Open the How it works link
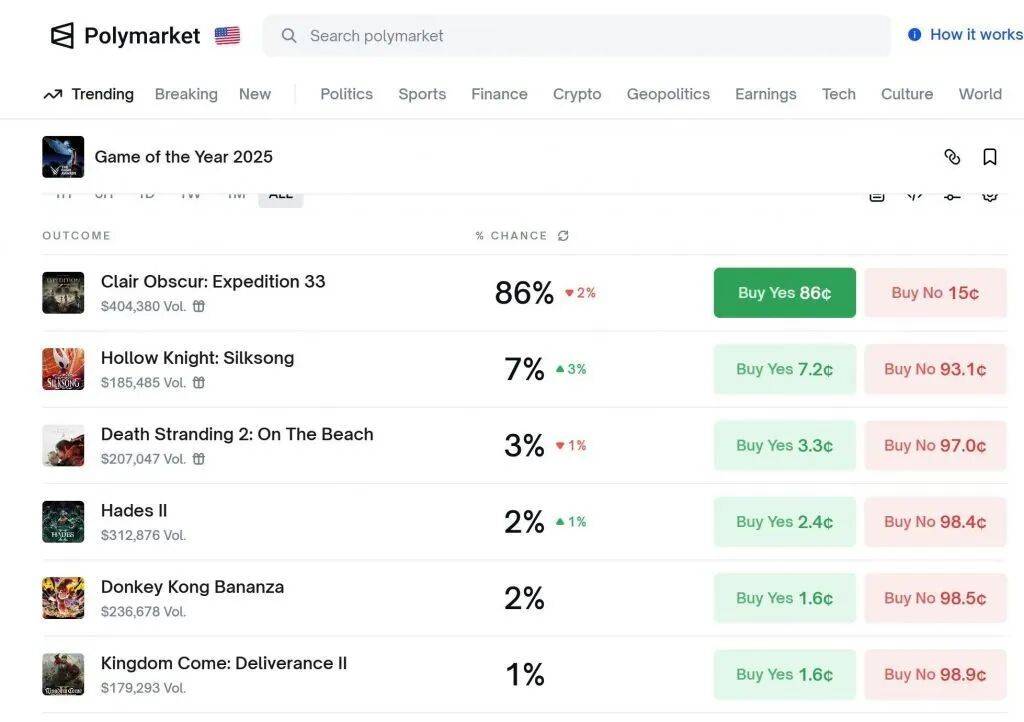This screenshot has height=722, width=1024. [975, 35]
